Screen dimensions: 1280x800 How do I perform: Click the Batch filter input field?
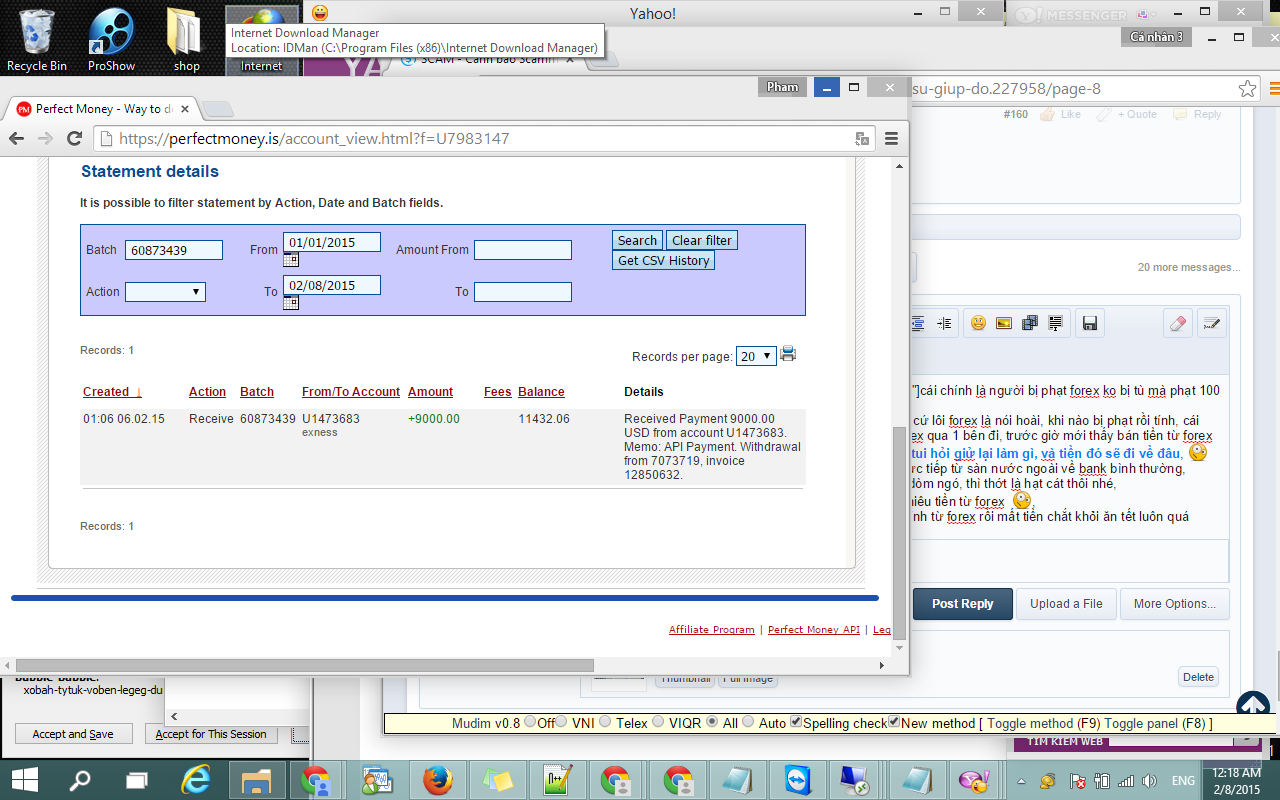pyautogui.click(x=175, y=250)
